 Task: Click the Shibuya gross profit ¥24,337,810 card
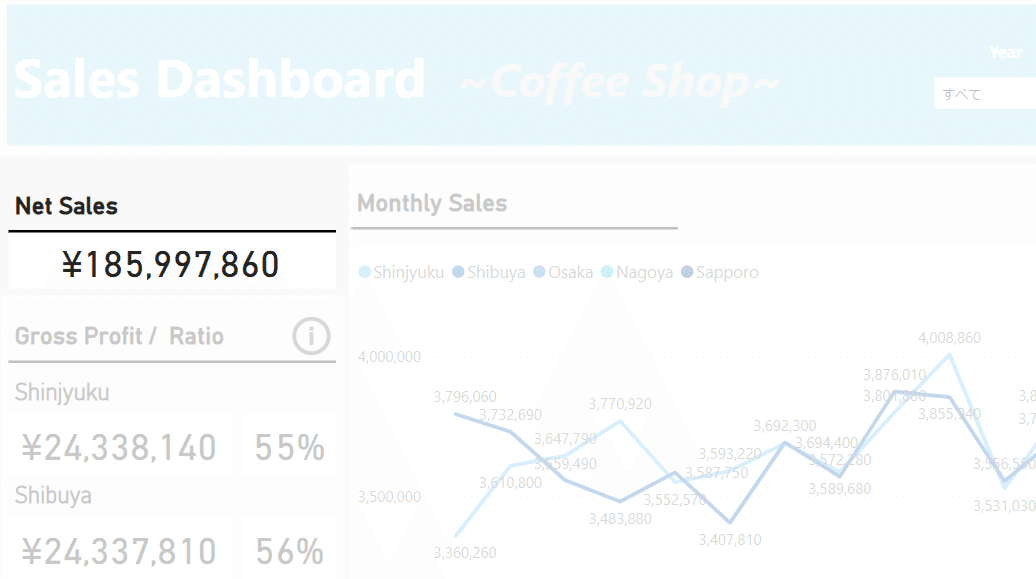coord(119,551)
